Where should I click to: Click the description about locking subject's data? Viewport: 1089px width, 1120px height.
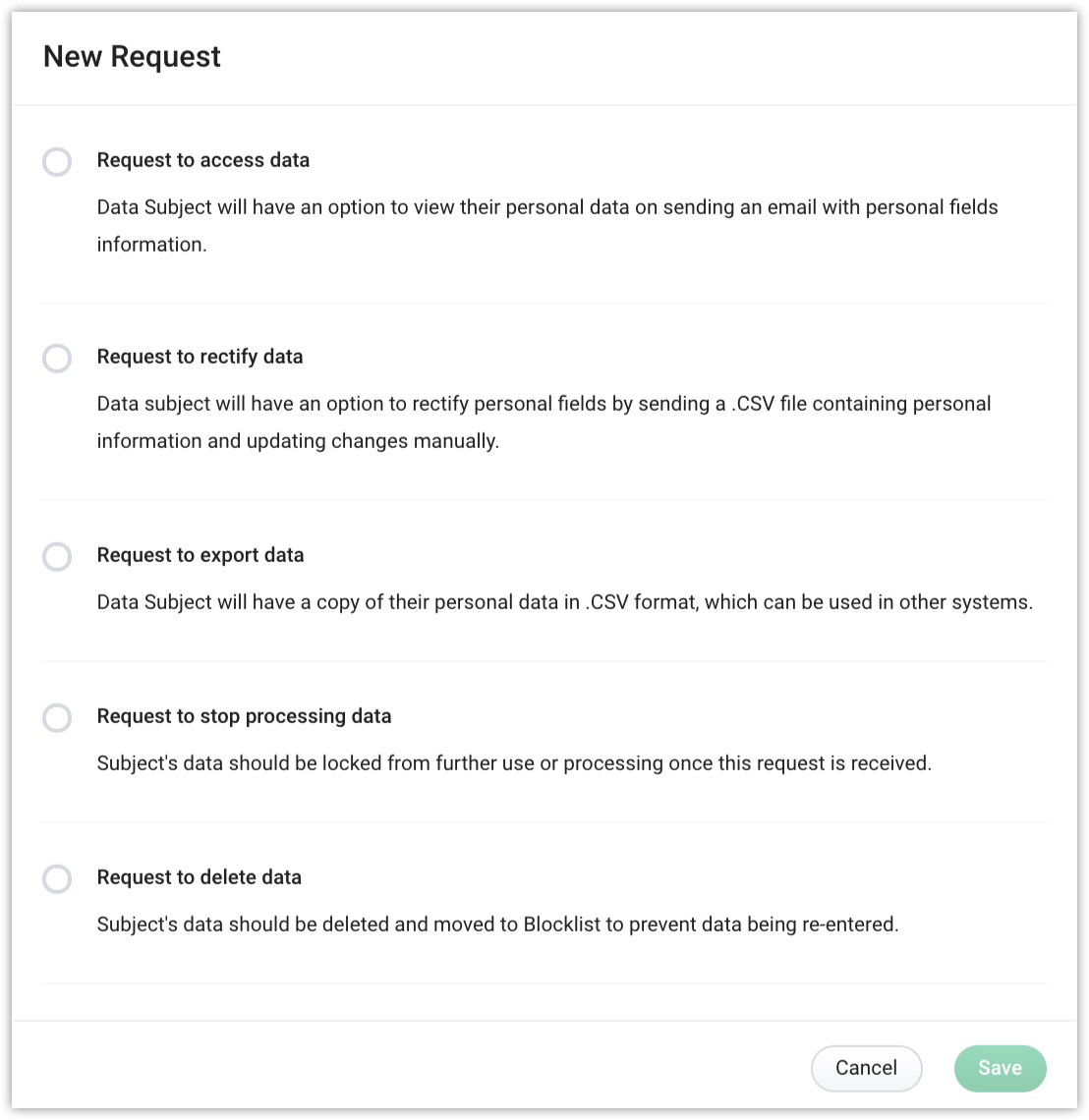[513, 763]
